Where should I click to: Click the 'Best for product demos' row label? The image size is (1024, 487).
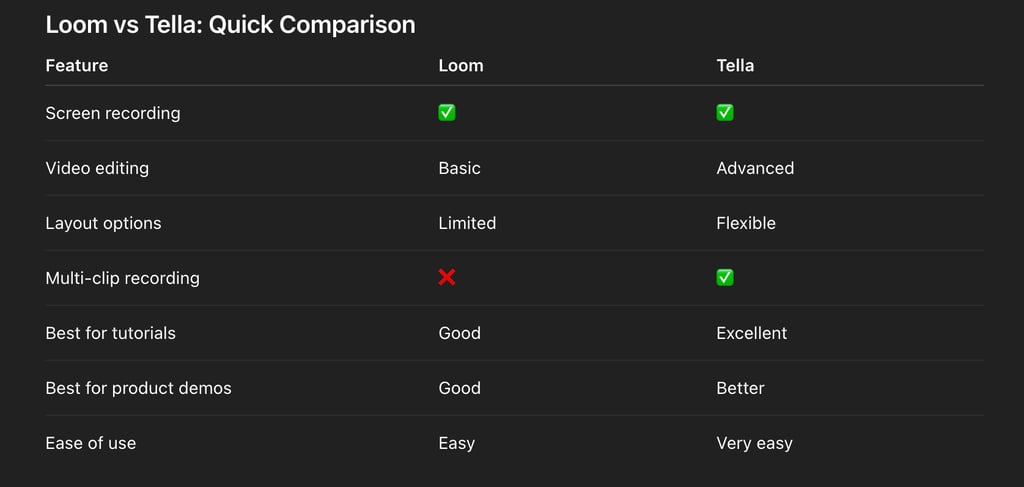[138, 388]
